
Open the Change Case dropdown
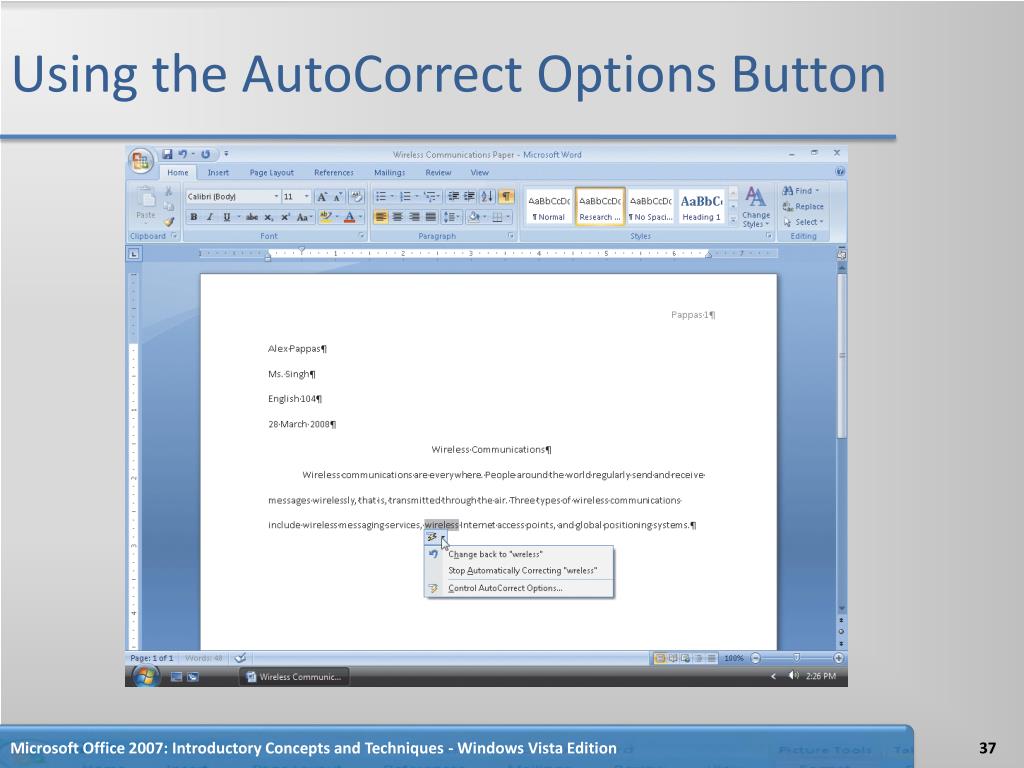[304, 217]
